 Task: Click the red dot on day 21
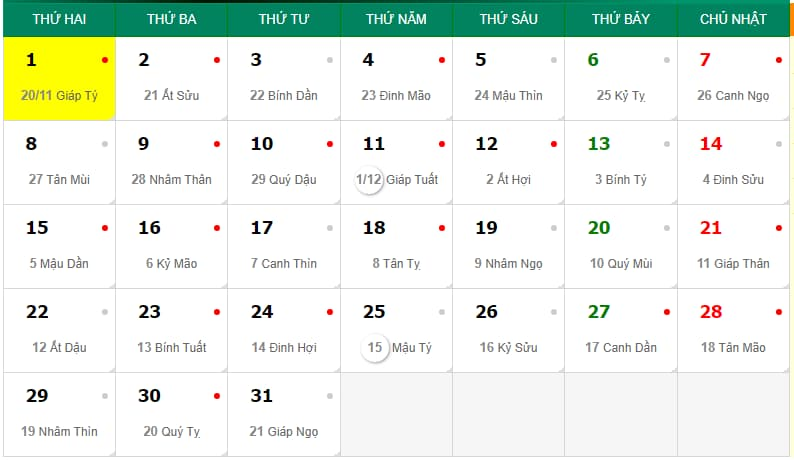pyautogui.click(x=779, y=228)
